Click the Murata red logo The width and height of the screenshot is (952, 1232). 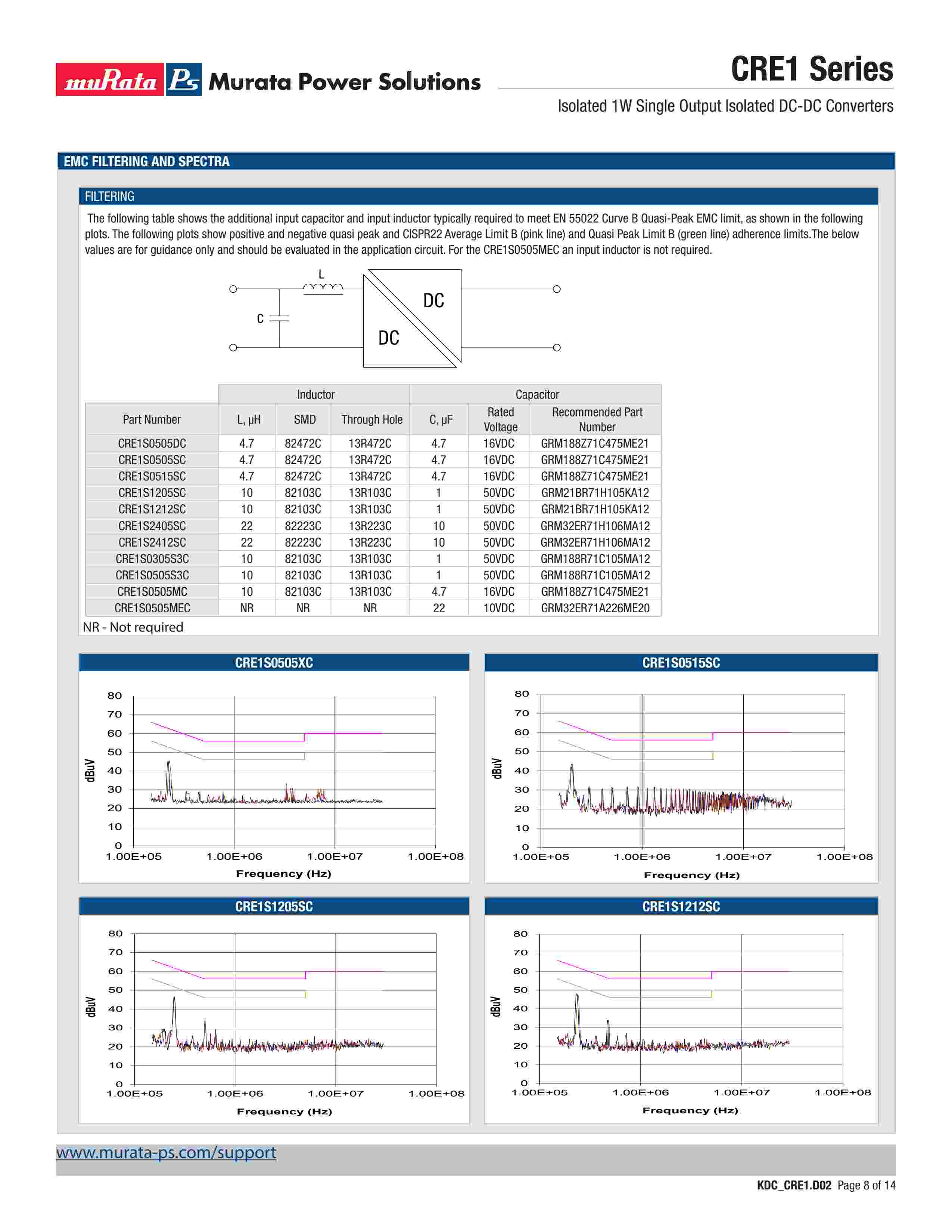[x=110, y=80]
